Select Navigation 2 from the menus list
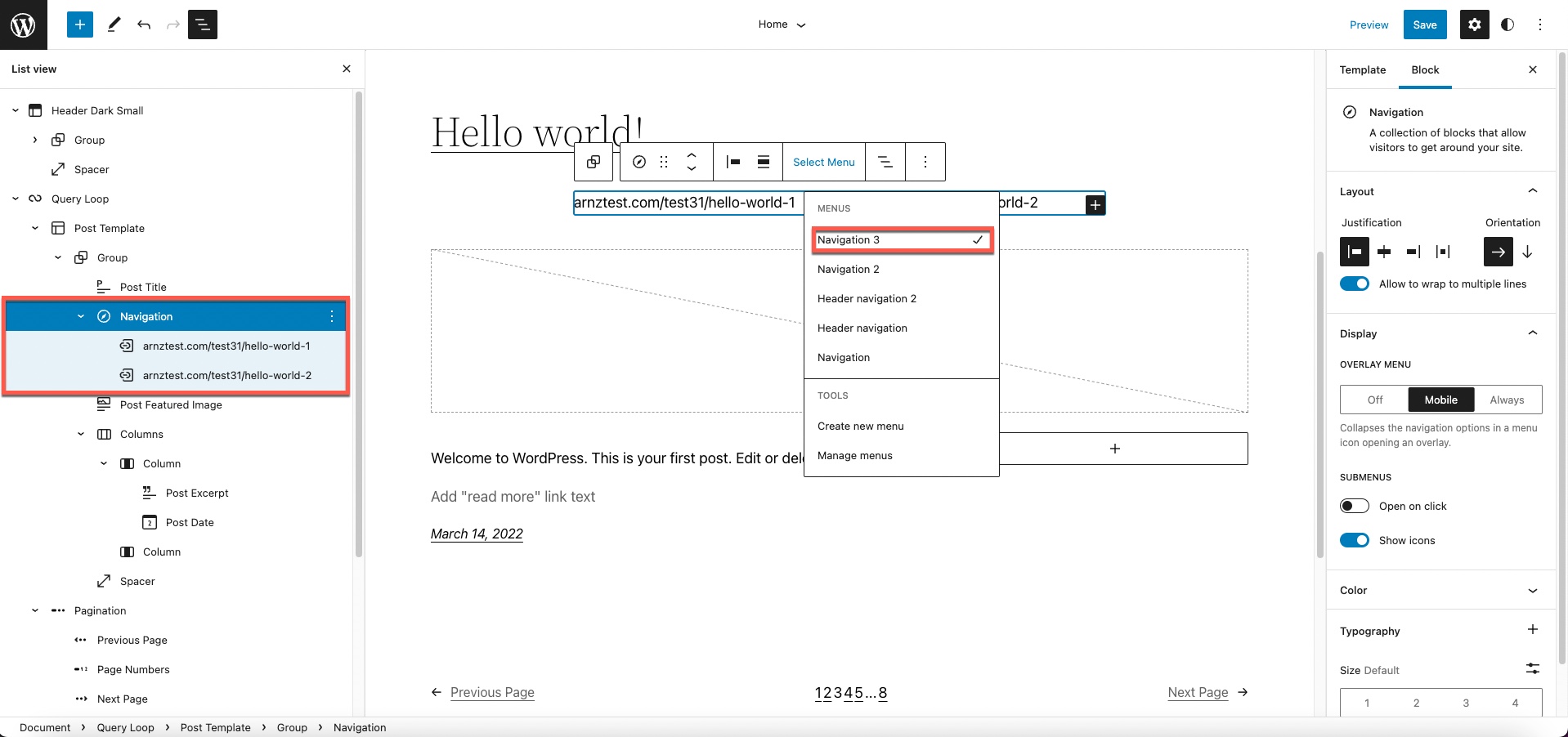Image resolution: width=1568 pixels, height=737 pixels. point(849,269)
